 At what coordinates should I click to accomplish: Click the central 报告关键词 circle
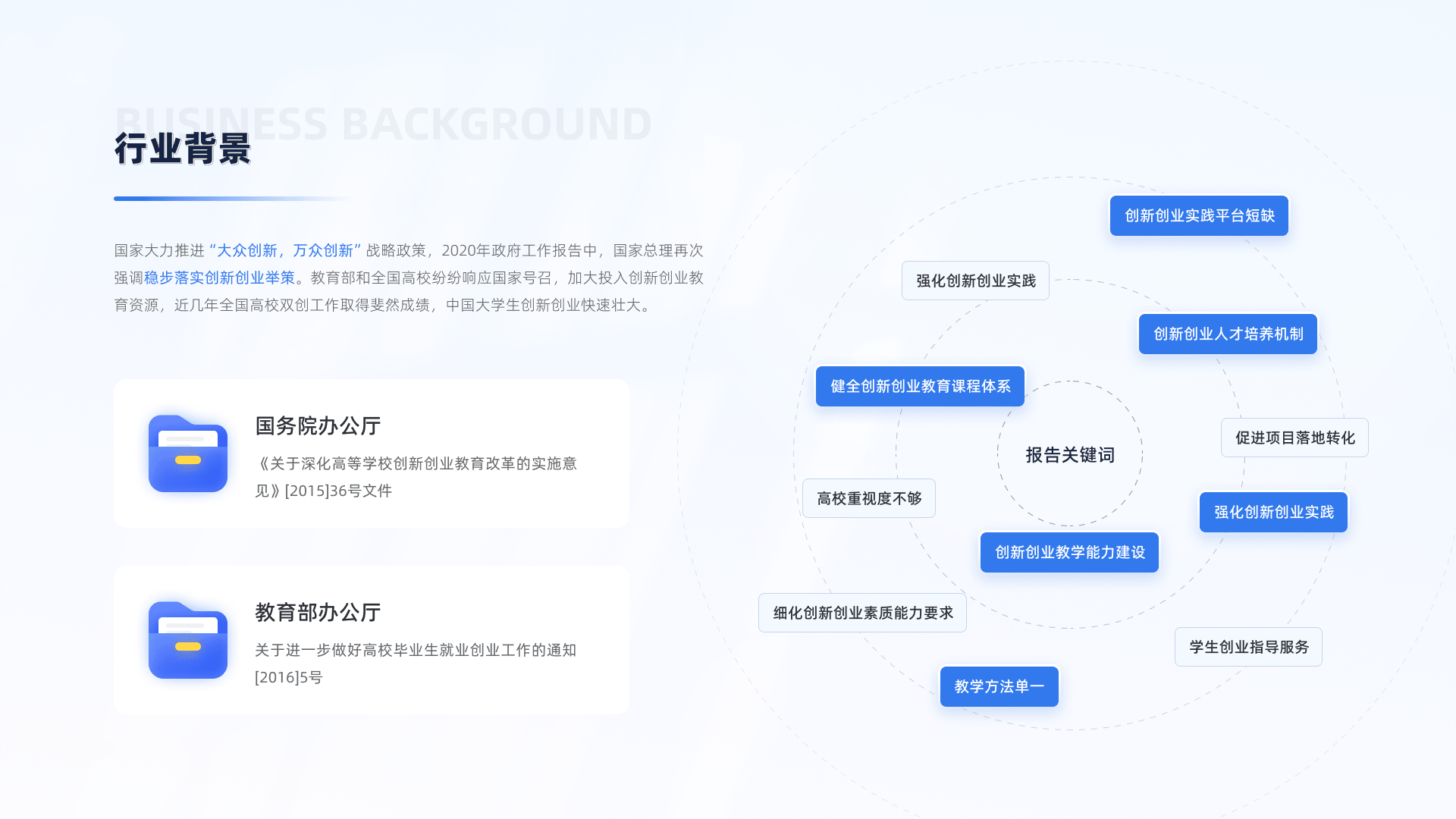tap(1070, 454)
